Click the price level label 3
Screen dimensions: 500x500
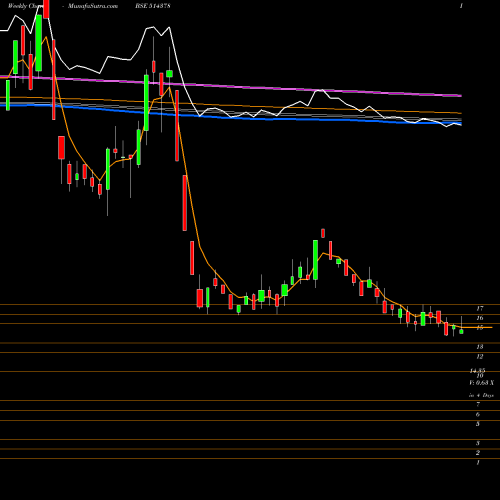coord(478,443)
